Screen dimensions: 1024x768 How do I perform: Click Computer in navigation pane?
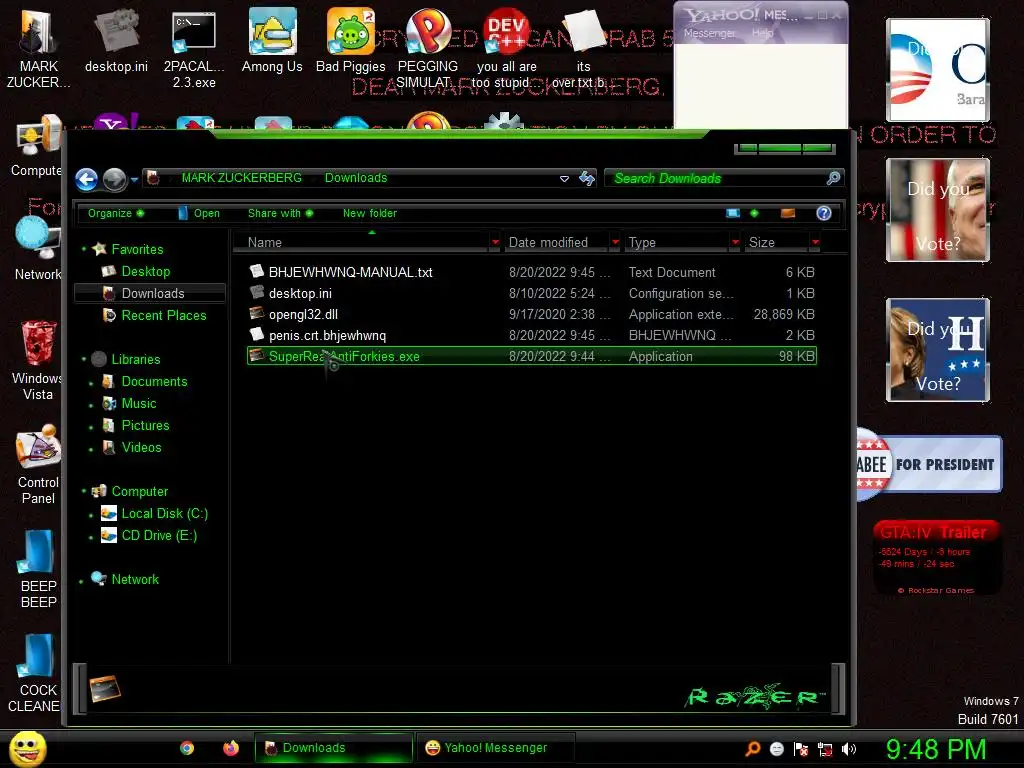[139, 491]
